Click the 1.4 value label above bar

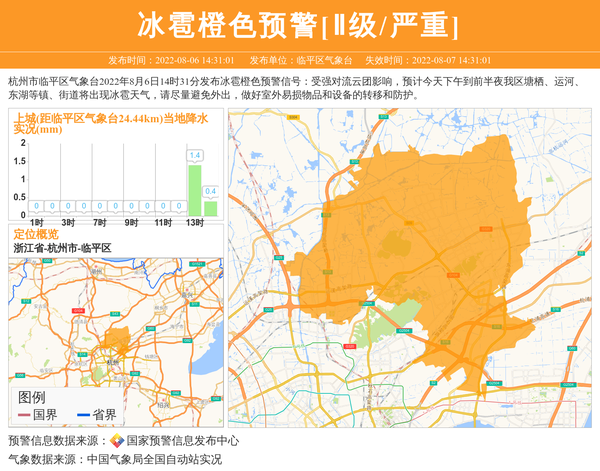coord(195,156)
